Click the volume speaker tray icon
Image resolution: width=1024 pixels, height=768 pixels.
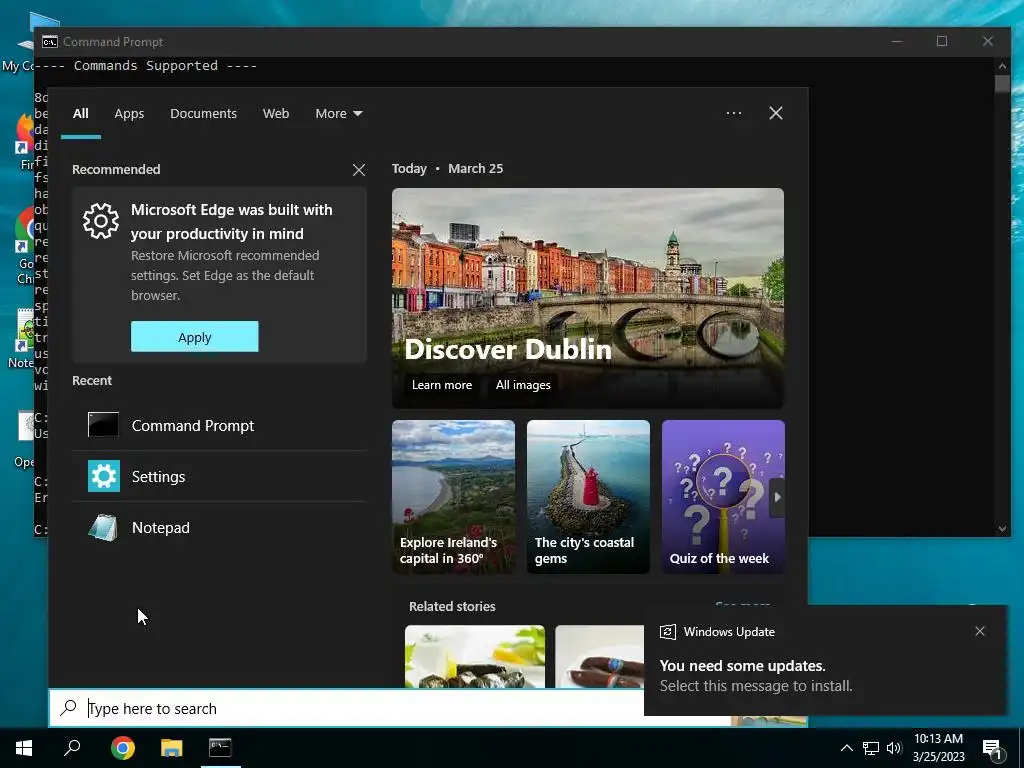(x=894, y=748)
